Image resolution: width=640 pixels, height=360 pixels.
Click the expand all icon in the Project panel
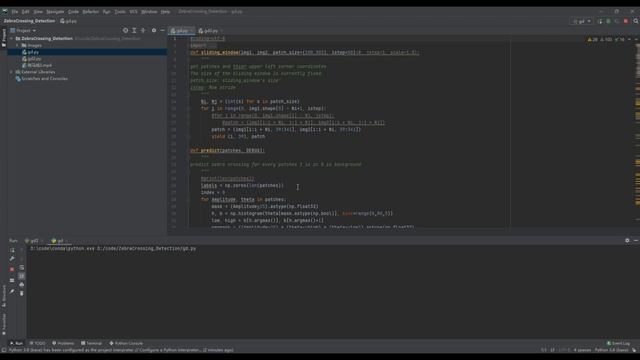(x=134, y=31)
